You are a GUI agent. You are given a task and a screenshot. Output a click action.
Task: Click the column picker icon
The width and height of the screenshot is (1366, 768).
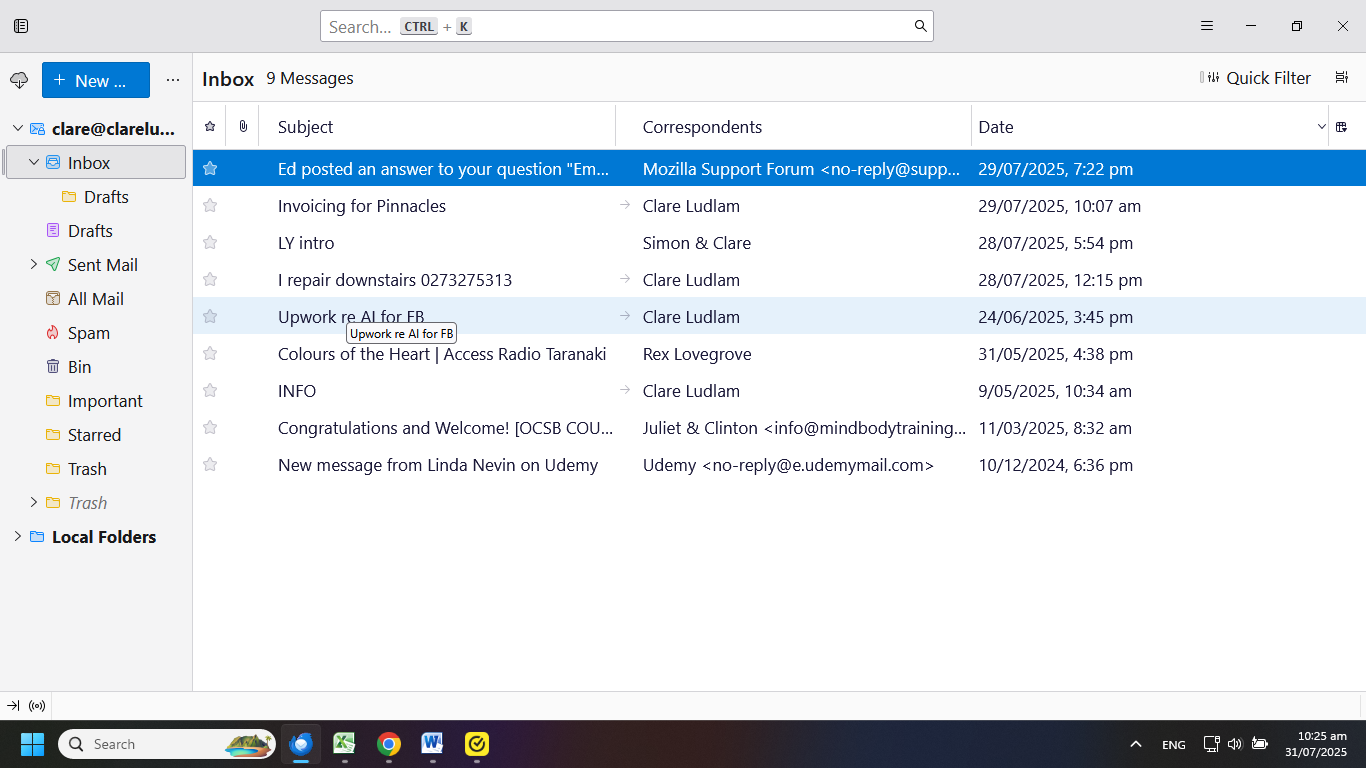[x=1342, y=127]
